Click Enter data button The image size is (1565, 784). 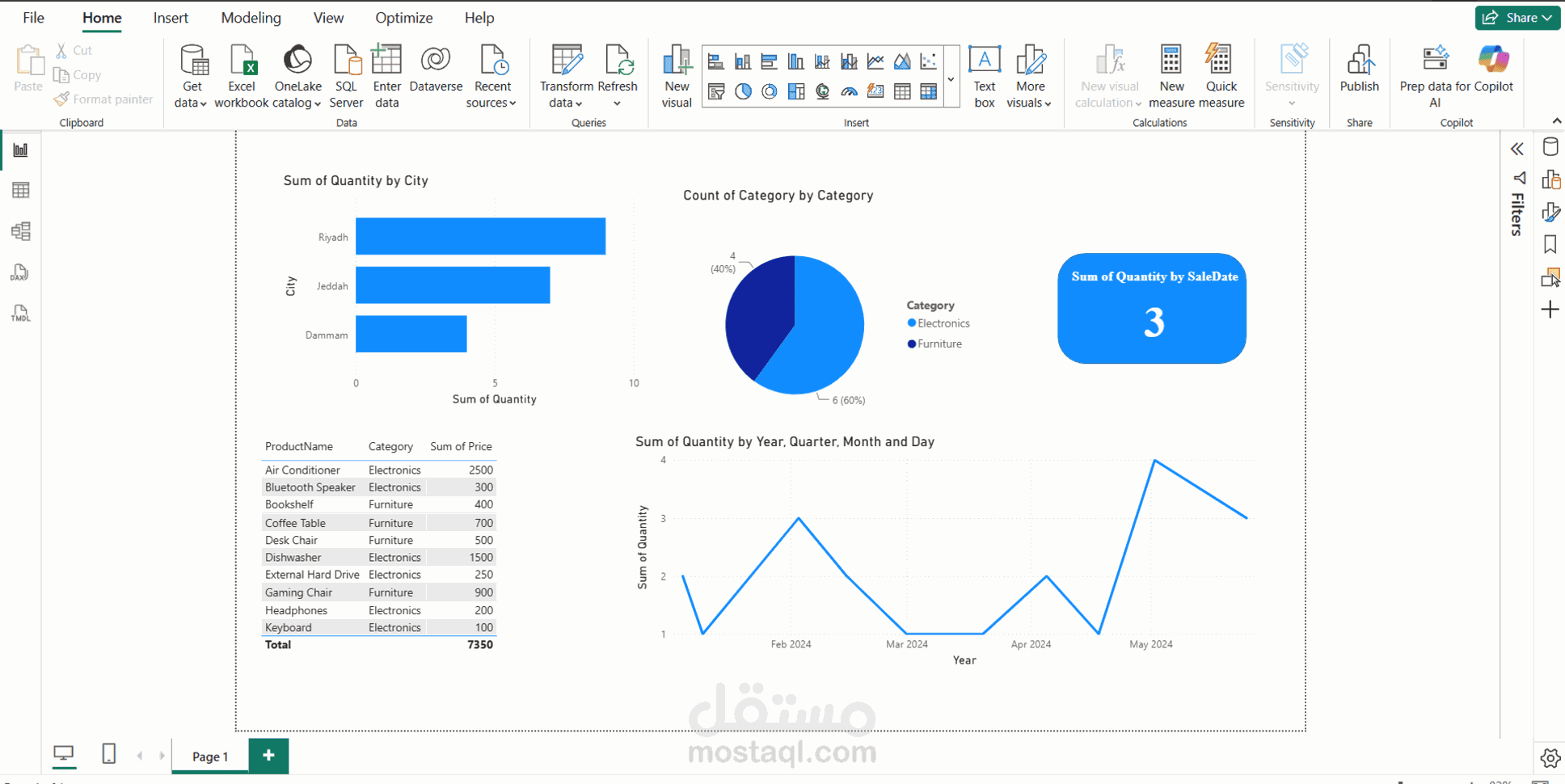coord(386,77)
